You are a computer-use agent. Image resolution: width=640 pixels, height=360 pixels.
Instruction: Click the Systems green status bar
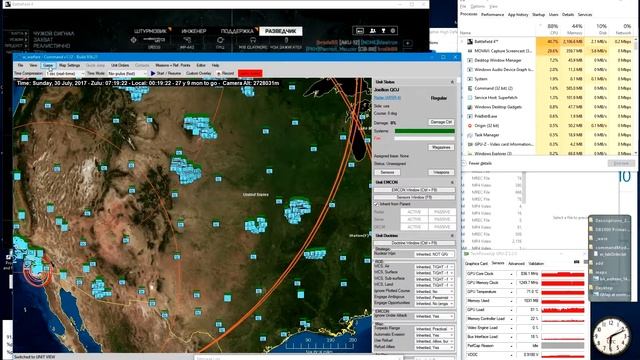424,131
